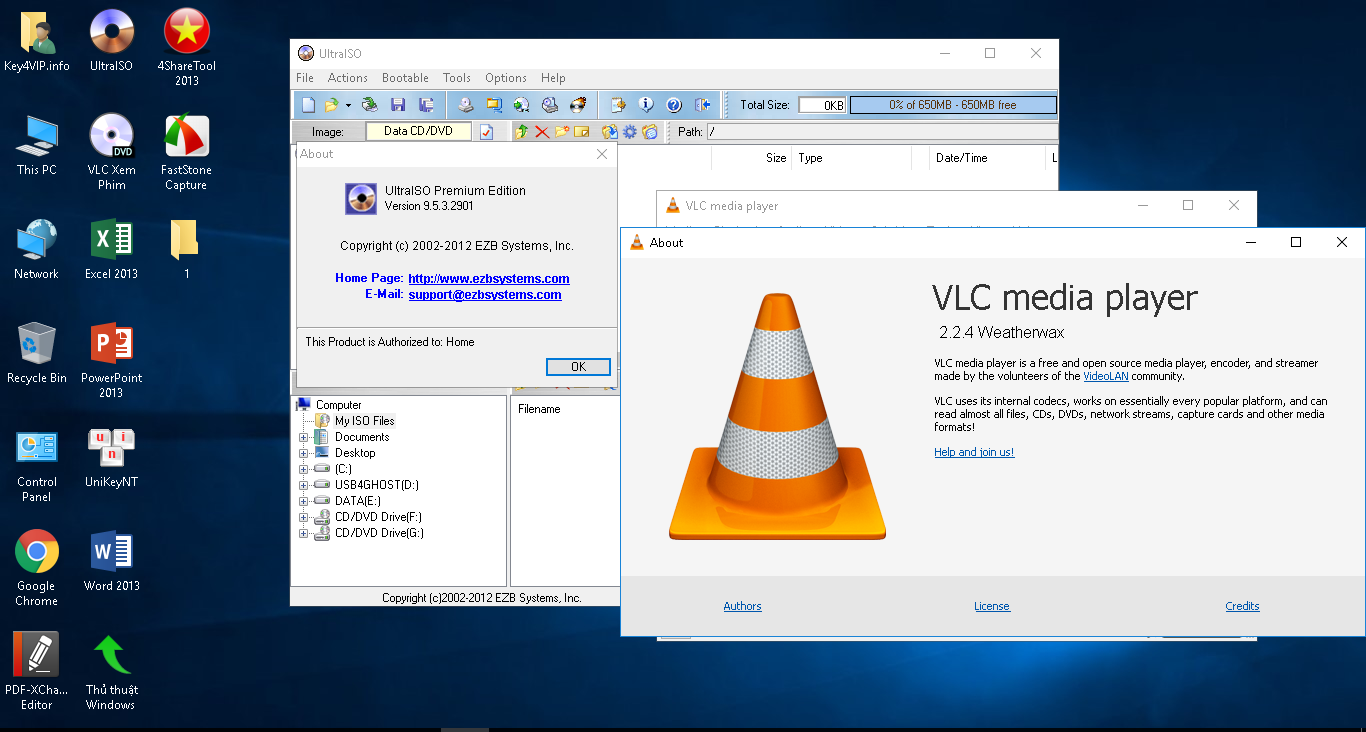Click OK in the UltraISO About dialog
The width and height of the screenshot is (1366, 732).
coord(578,367)
